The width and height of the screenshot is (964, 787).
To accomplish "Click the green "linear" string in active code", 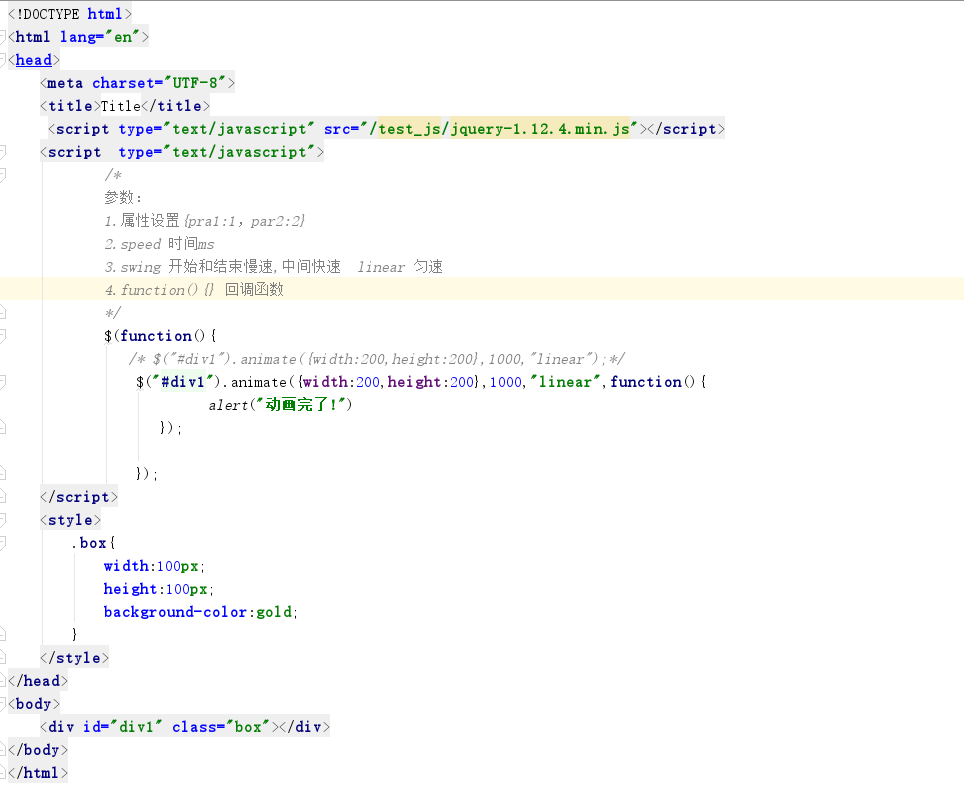I will tap(566, 382).
